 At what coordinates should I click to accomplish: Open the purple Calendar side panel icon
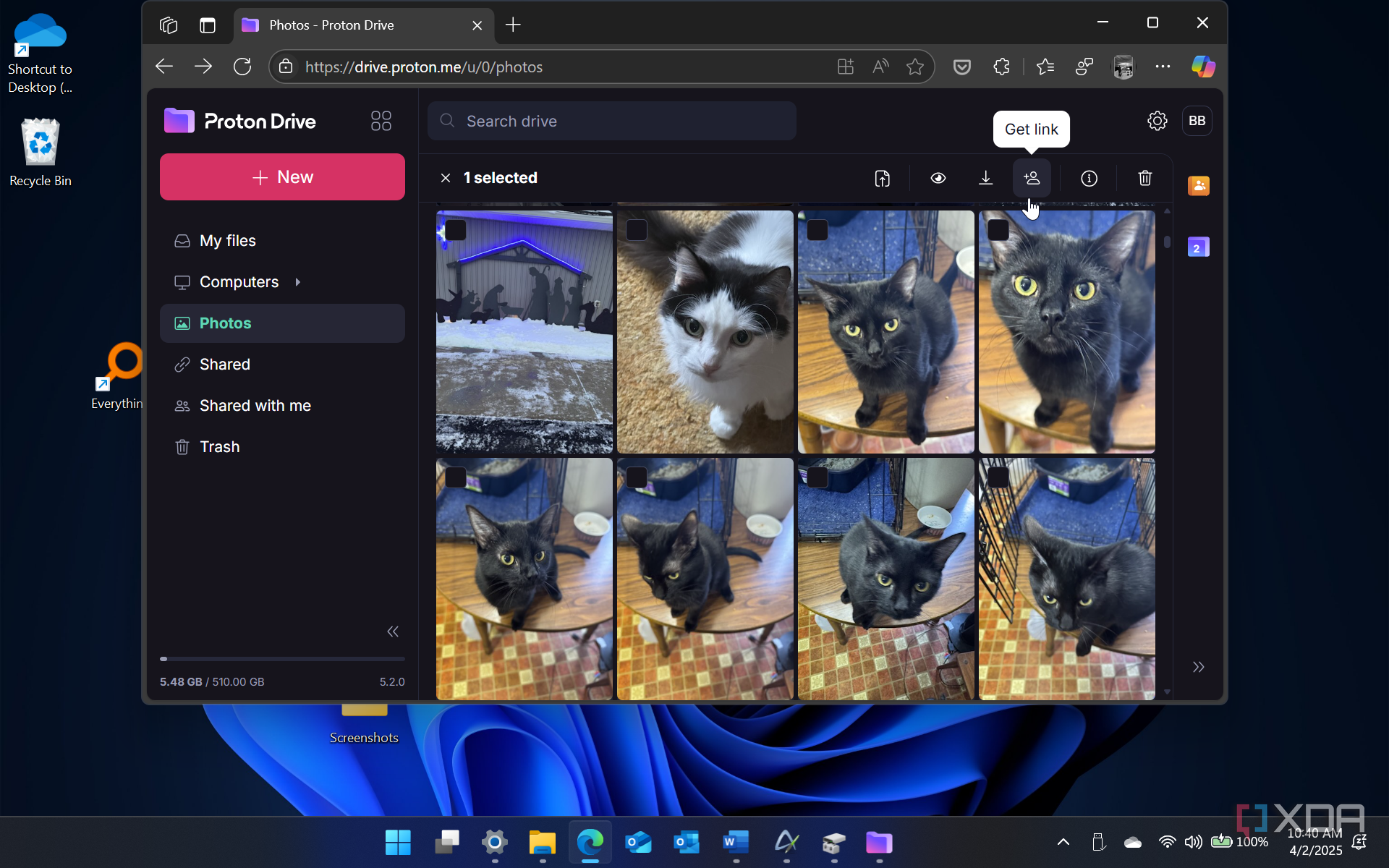click(1198, 247)
